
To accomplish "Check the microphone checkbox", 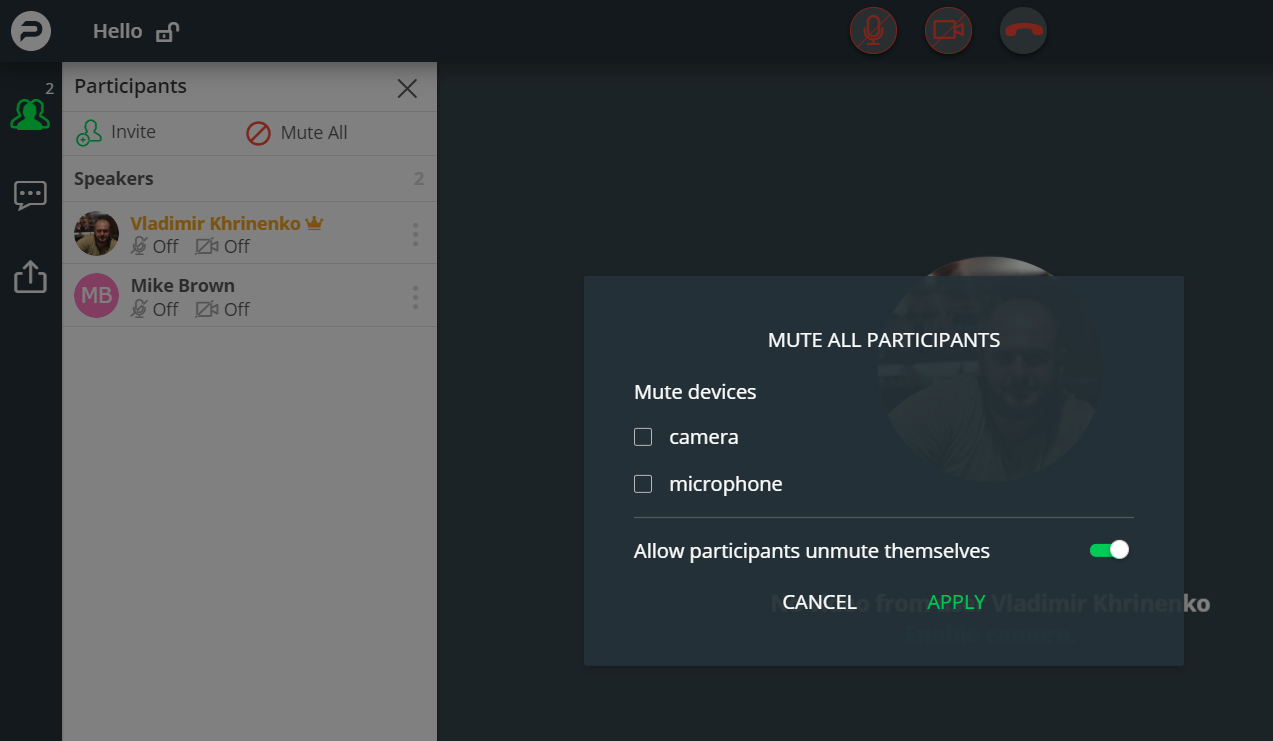I will pos(643,484).
